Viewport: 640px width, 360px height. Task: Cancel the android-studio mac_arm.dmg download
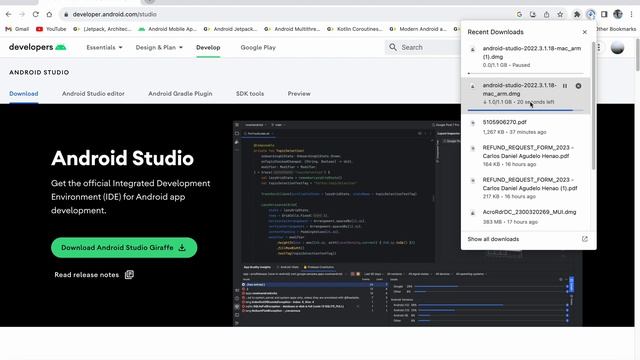click(578, 86)
